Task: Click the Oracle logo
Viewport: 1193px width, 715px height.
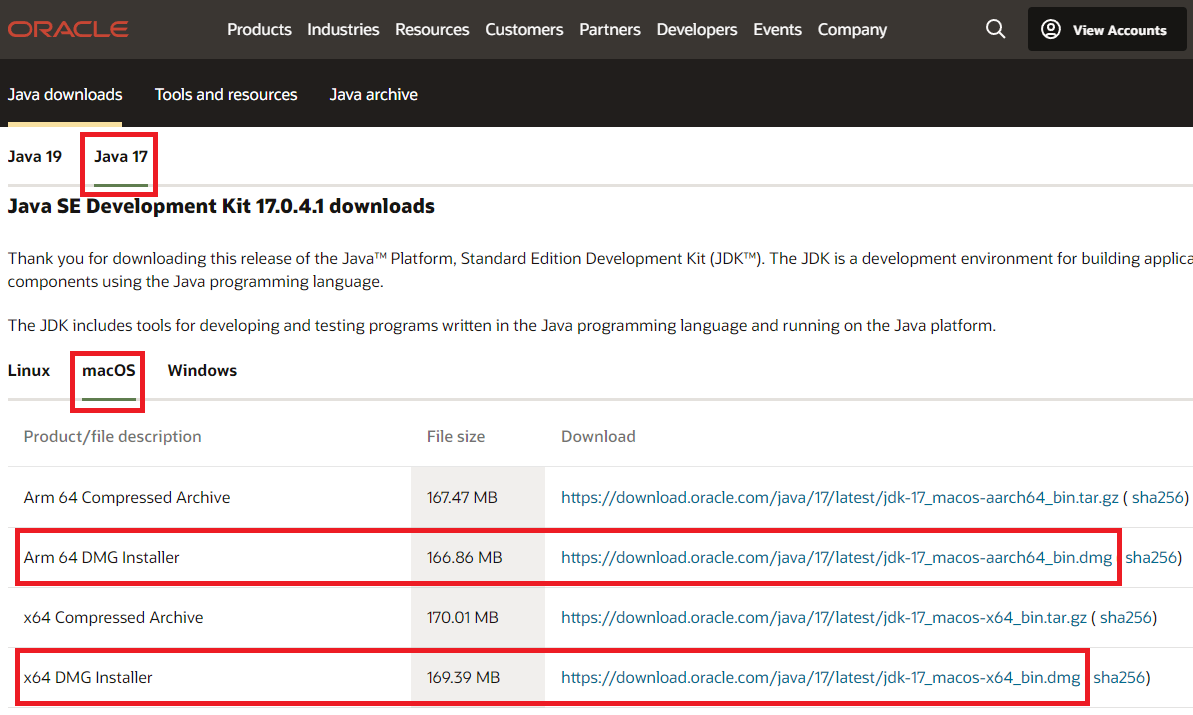Action: pos(68,29)
